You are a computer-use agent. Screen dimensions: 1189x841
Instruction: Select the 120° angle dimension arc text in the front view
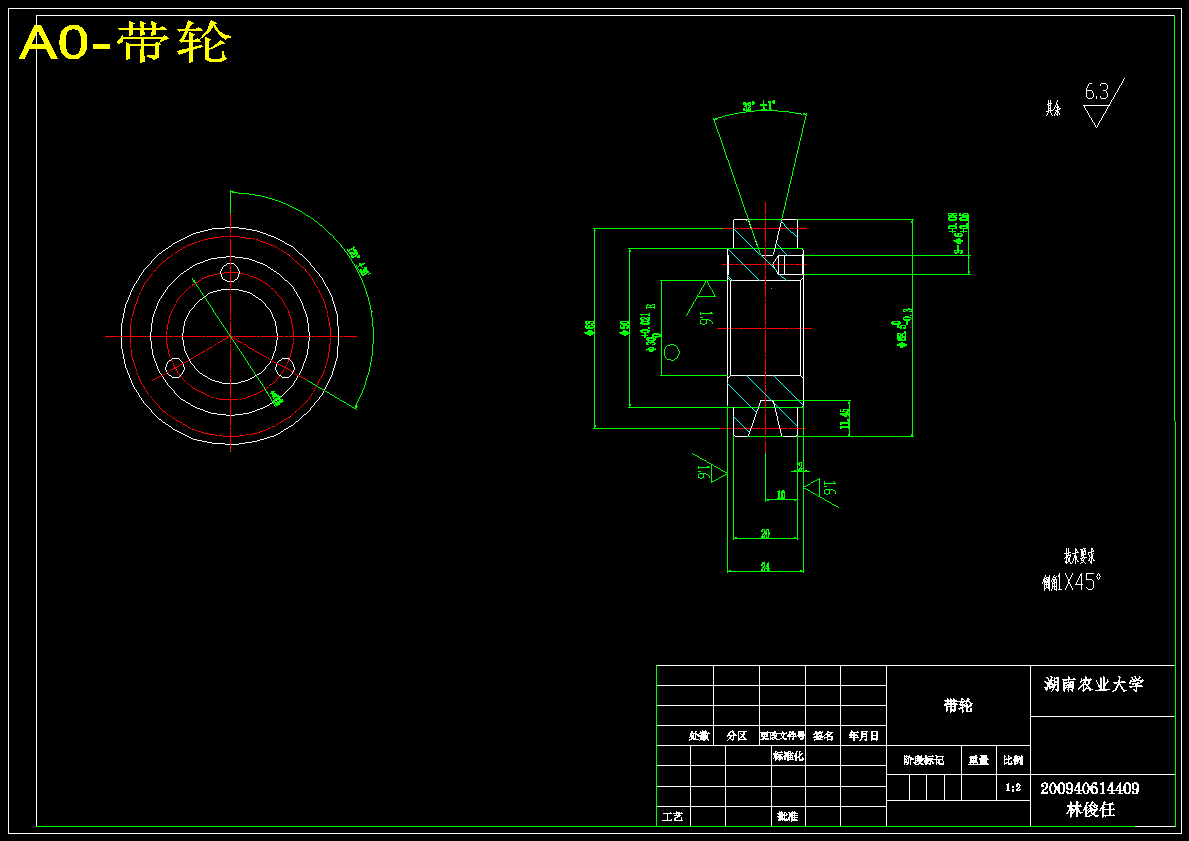[358, 260]
